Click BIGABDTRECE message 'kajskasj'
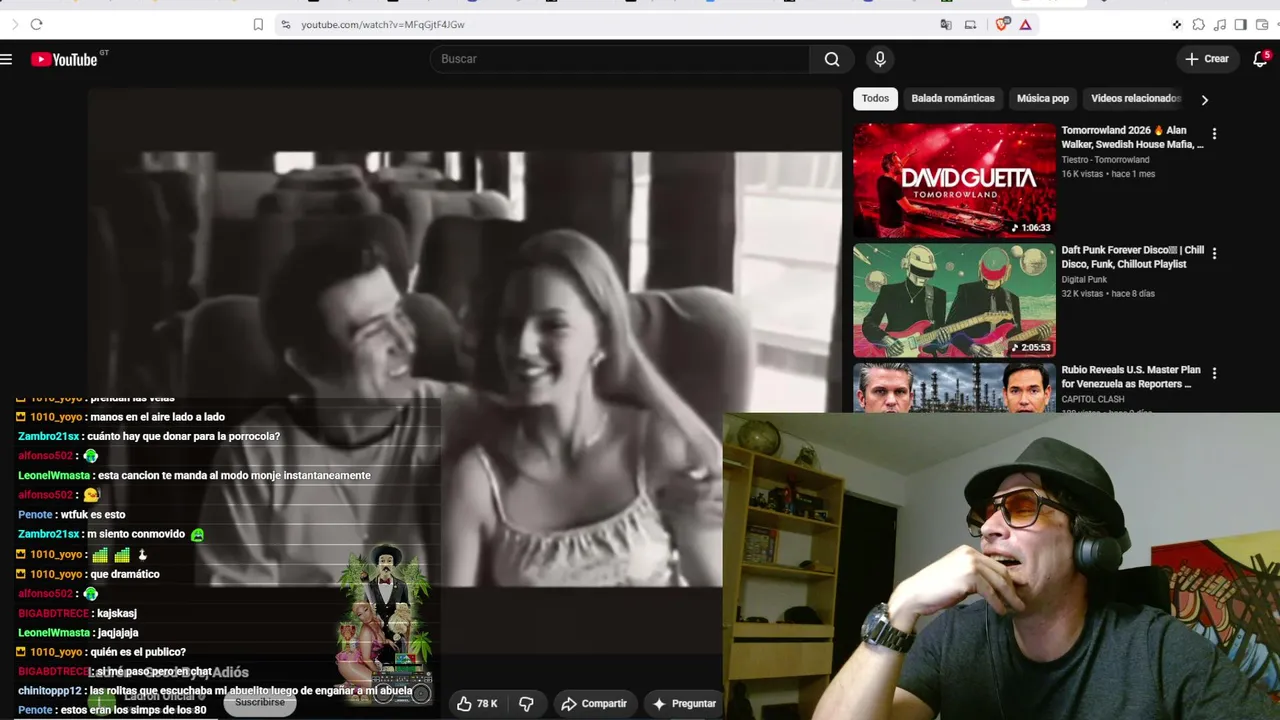The image size is (1280, 720). tap(117, 613)
